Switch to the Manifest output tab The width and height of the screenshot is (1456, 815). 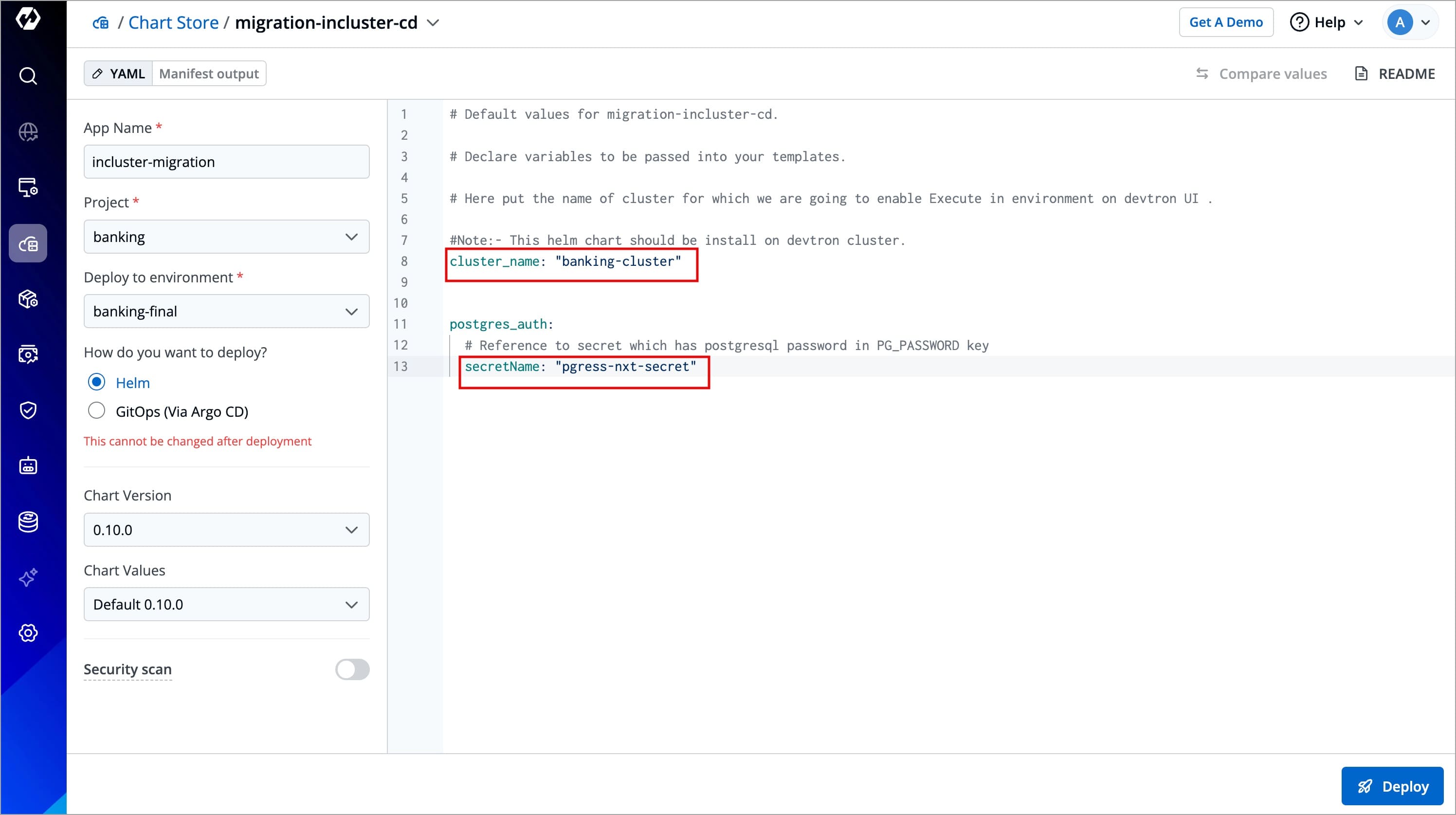tap(209, 74)
